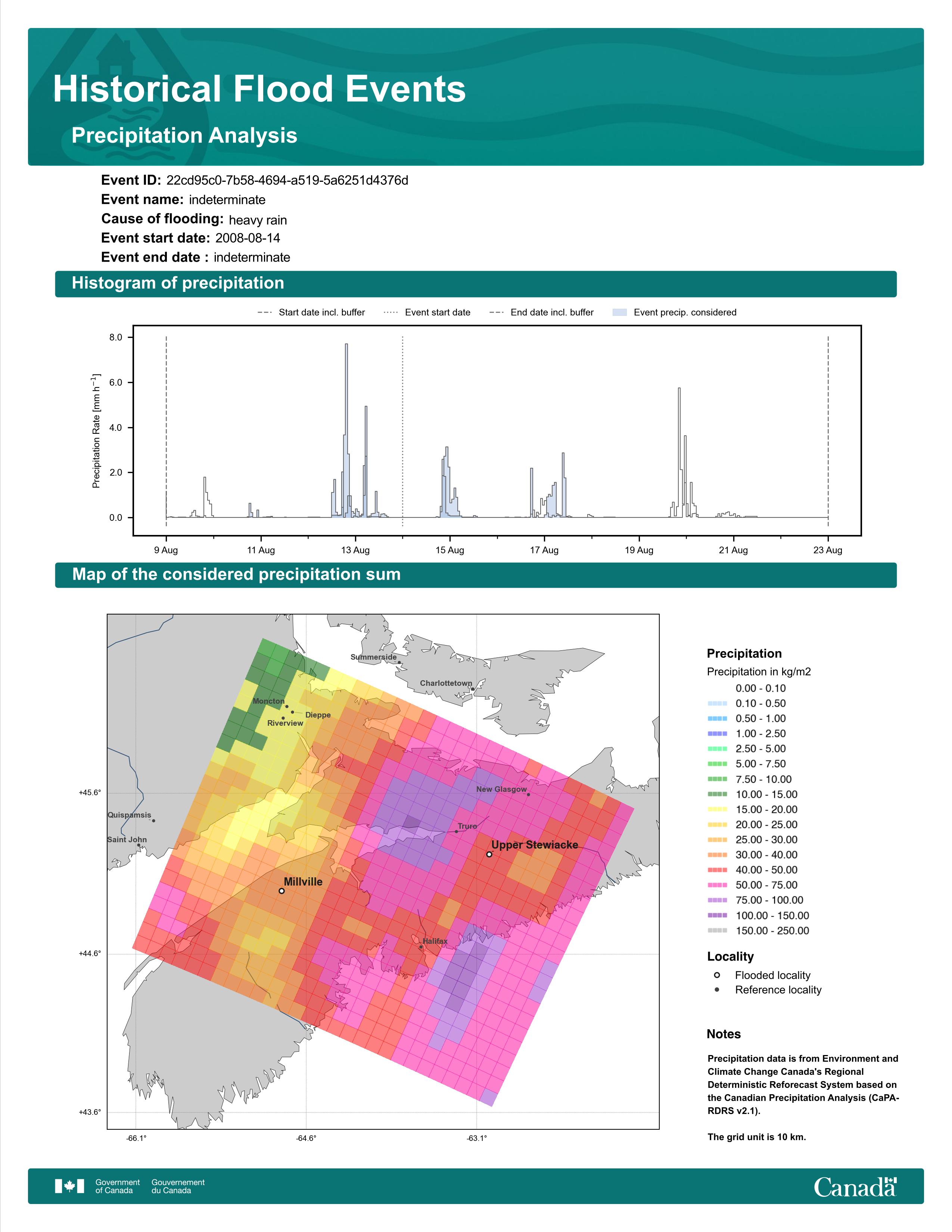Click the Gouvernement du Canada footer text
This screenshot has width=952, height=1232.
[178, 1186]
